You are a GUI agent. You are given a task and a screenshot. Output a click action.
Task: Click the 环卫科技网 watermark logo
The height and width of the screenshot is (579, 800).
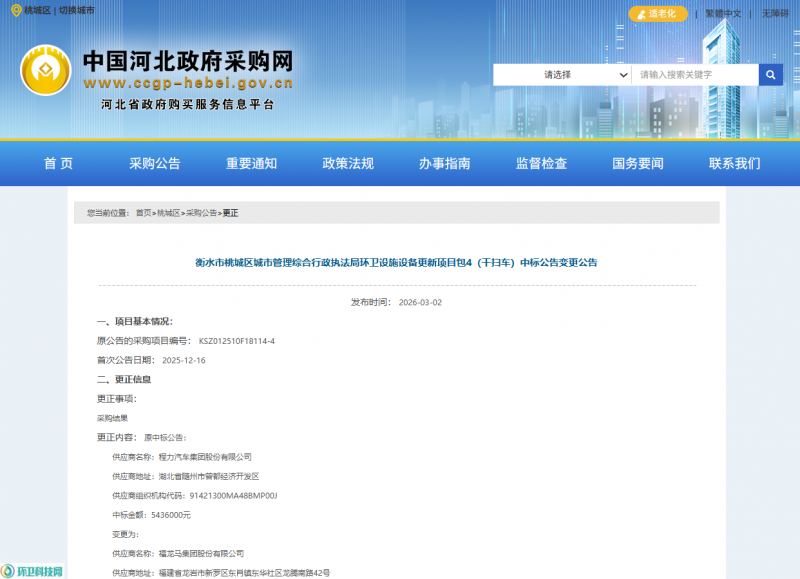[x=33, y=571]
